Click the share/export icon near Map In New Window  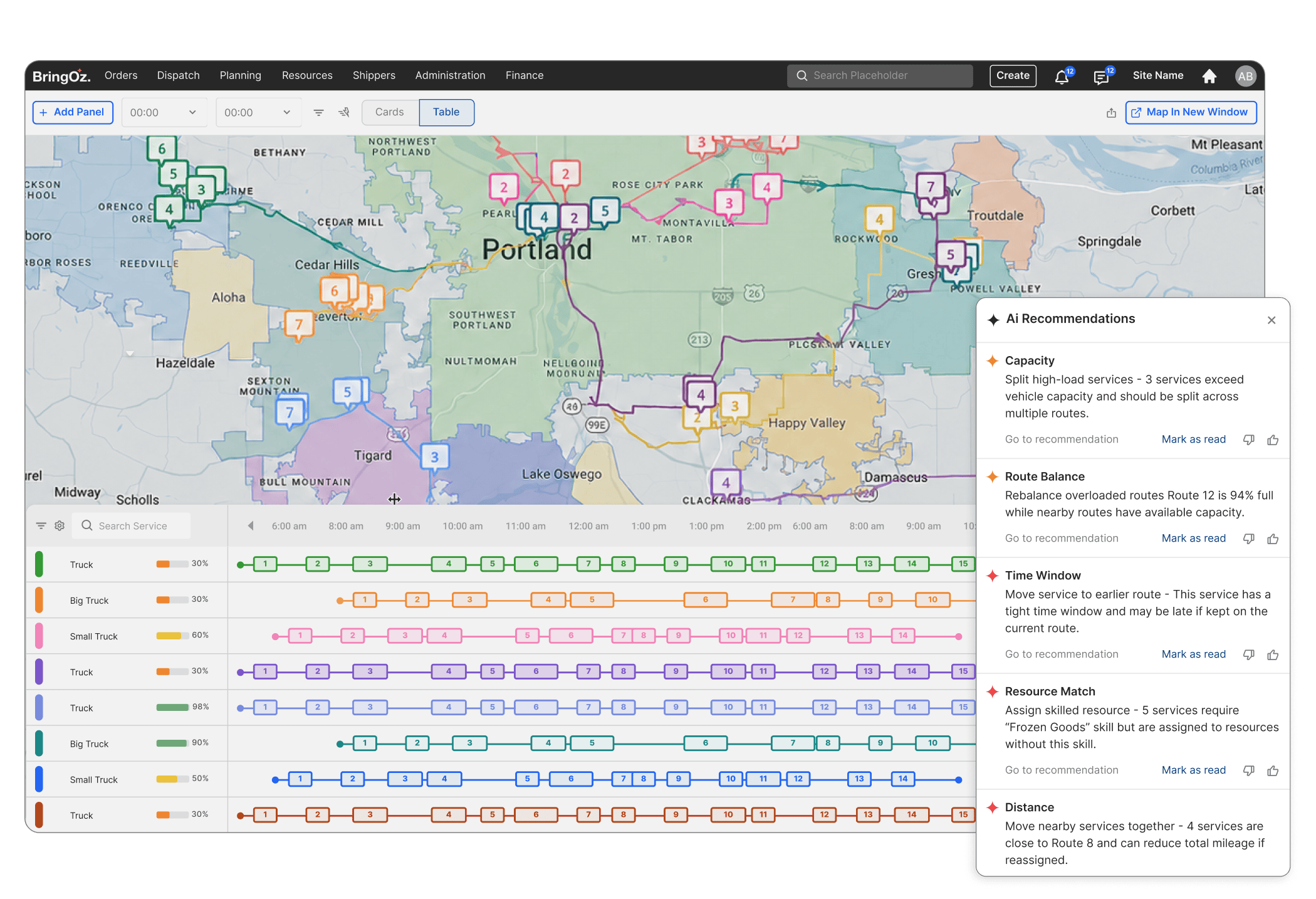pyautogui.click(x=1111, y=113)
